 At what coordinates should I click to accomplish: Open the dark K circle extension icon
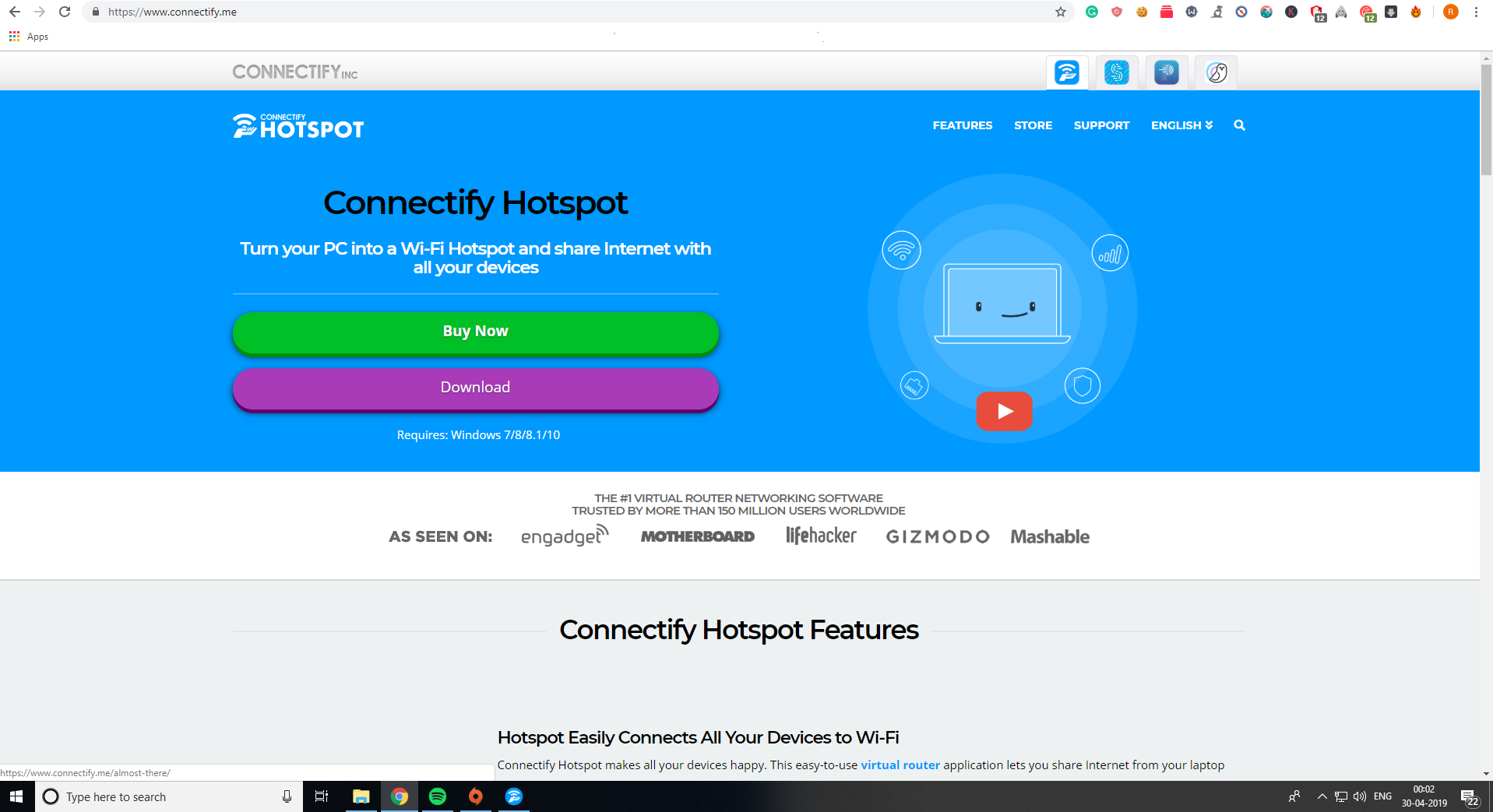point(1291,12)
